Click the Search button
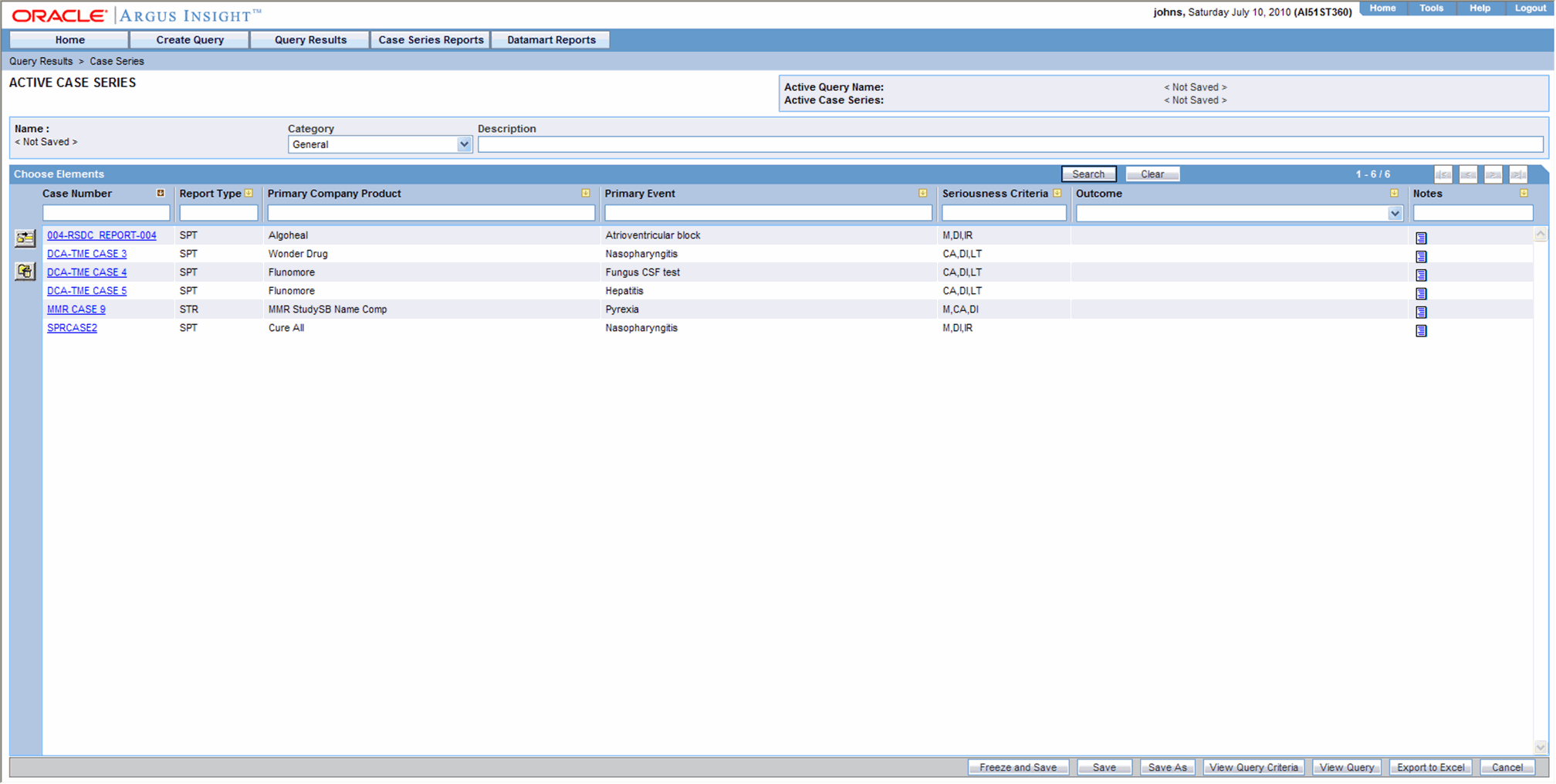The height and width of the screenshot is (784, 1556). click(1088, 174)
